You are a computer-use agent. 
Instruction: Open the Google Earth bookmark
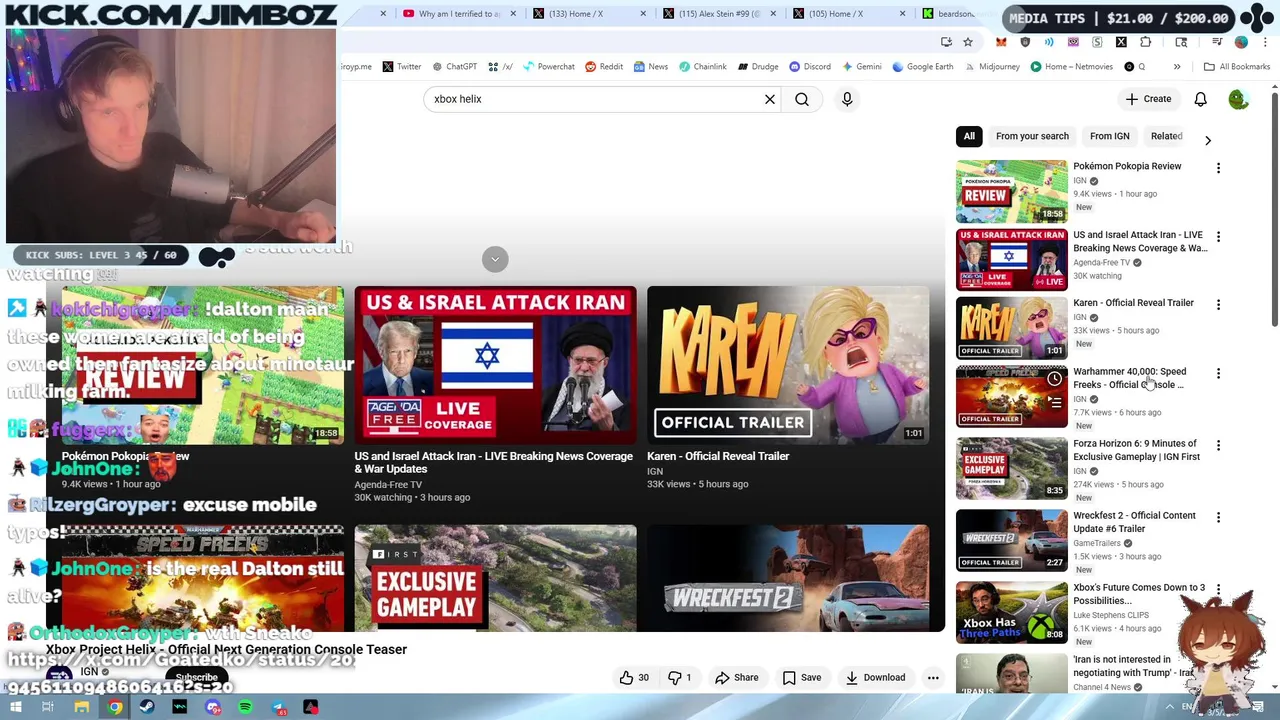click(x=923, y=67)
